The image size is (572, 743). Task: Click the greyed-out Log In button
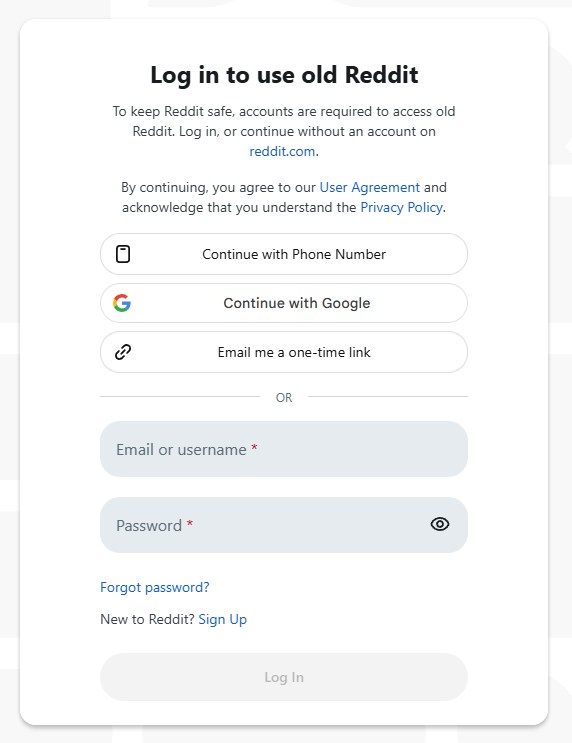tap(284, 677)
